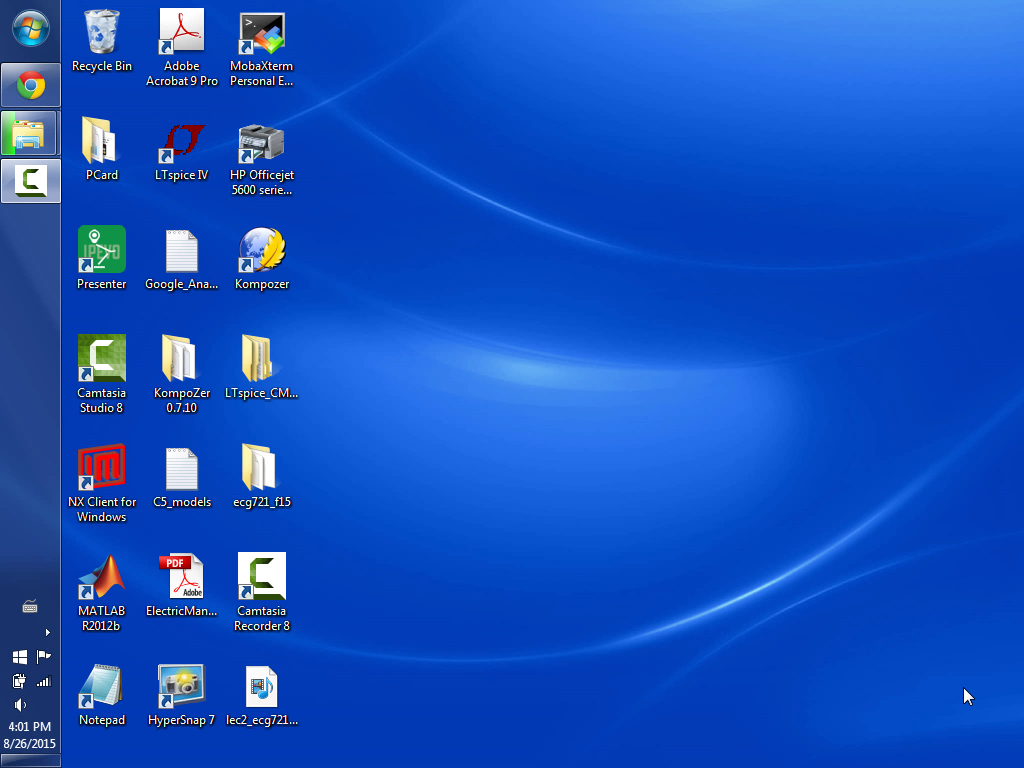Click the Recycle Bin icon

102,34
